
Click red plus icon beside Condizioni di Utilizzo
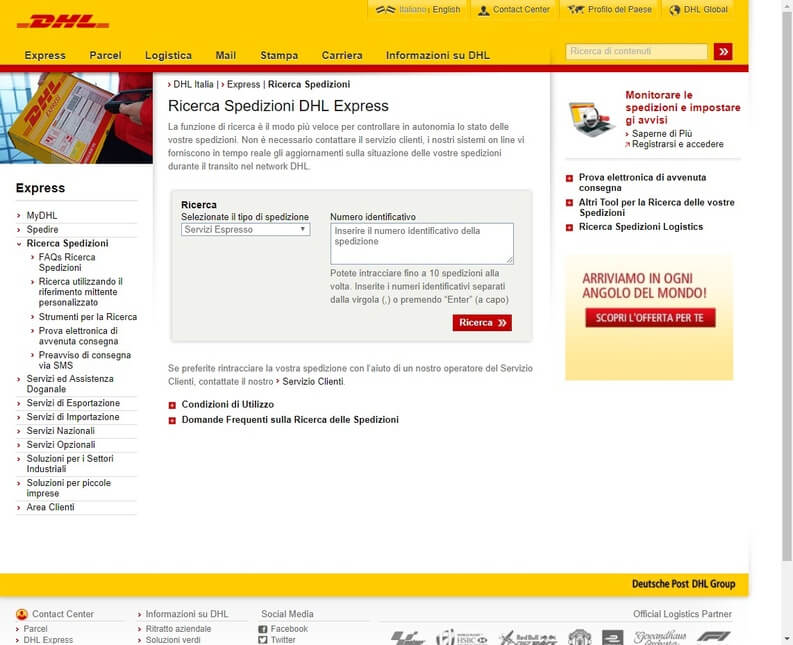[x=172, y=405]
